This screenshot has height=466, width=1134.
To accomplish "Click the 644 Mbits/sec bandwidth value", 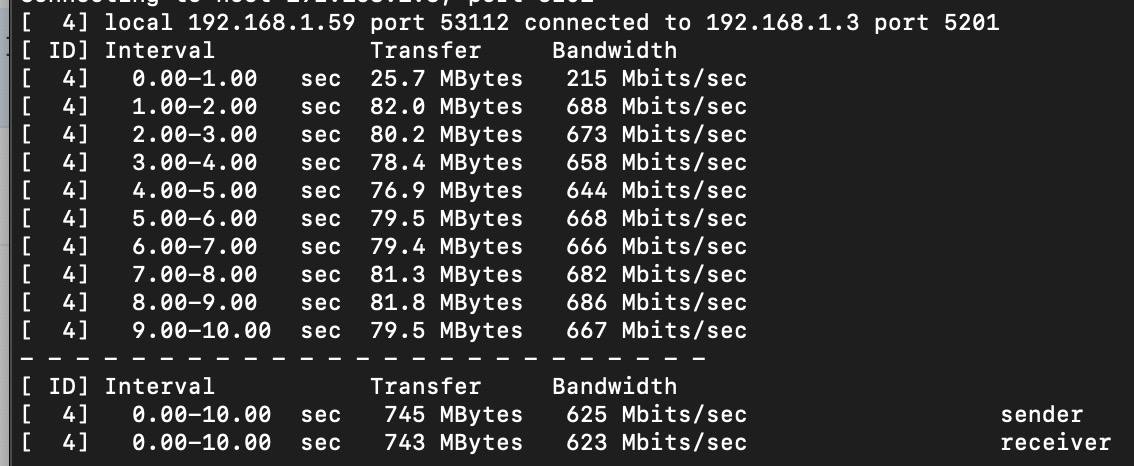I will pyautogui.click(x=656, y=190).
